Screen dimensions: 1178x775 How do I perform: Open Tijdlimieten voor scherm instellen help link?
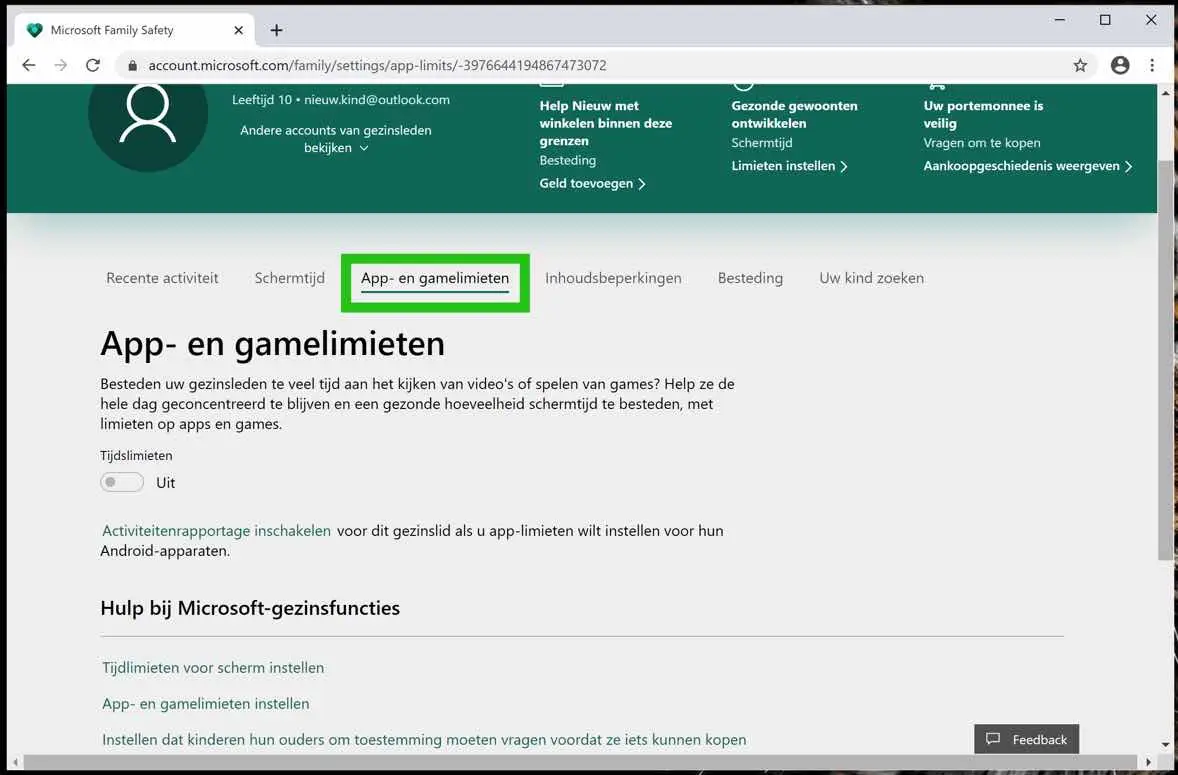tap(213, 668)
